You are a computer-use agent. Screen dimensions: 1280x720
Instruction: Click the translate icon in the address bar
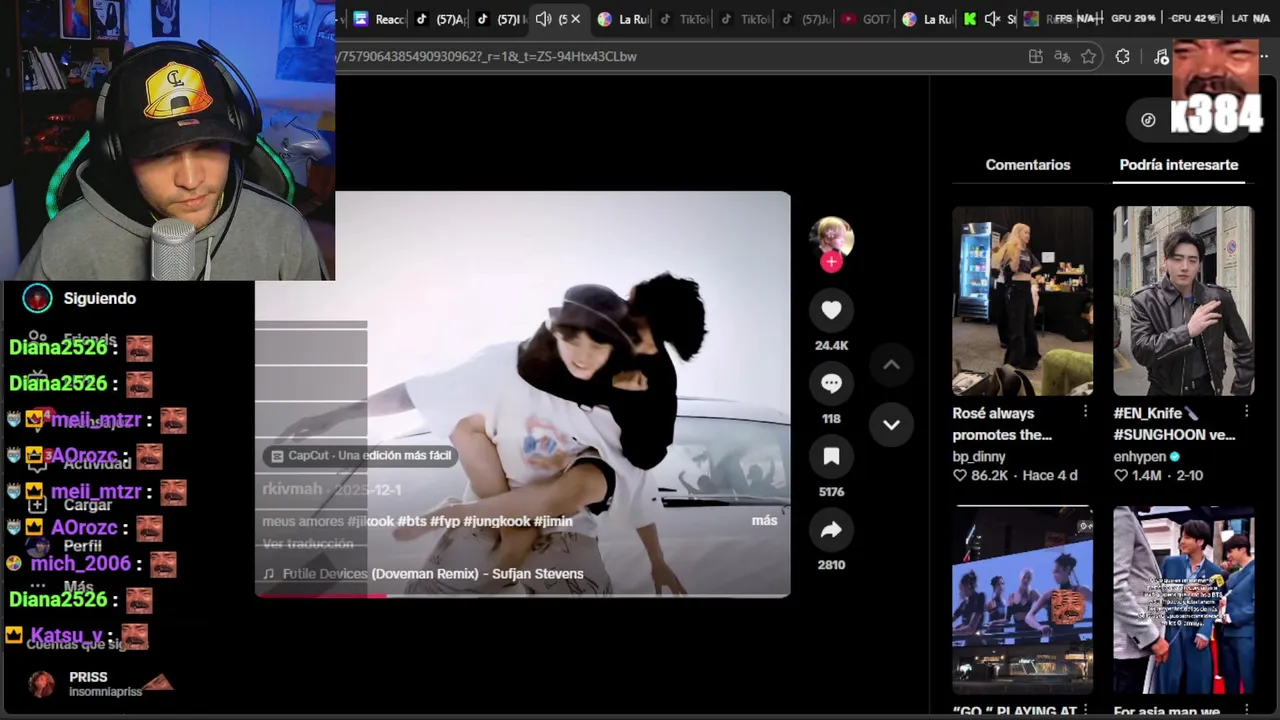tap(1062, 56)
